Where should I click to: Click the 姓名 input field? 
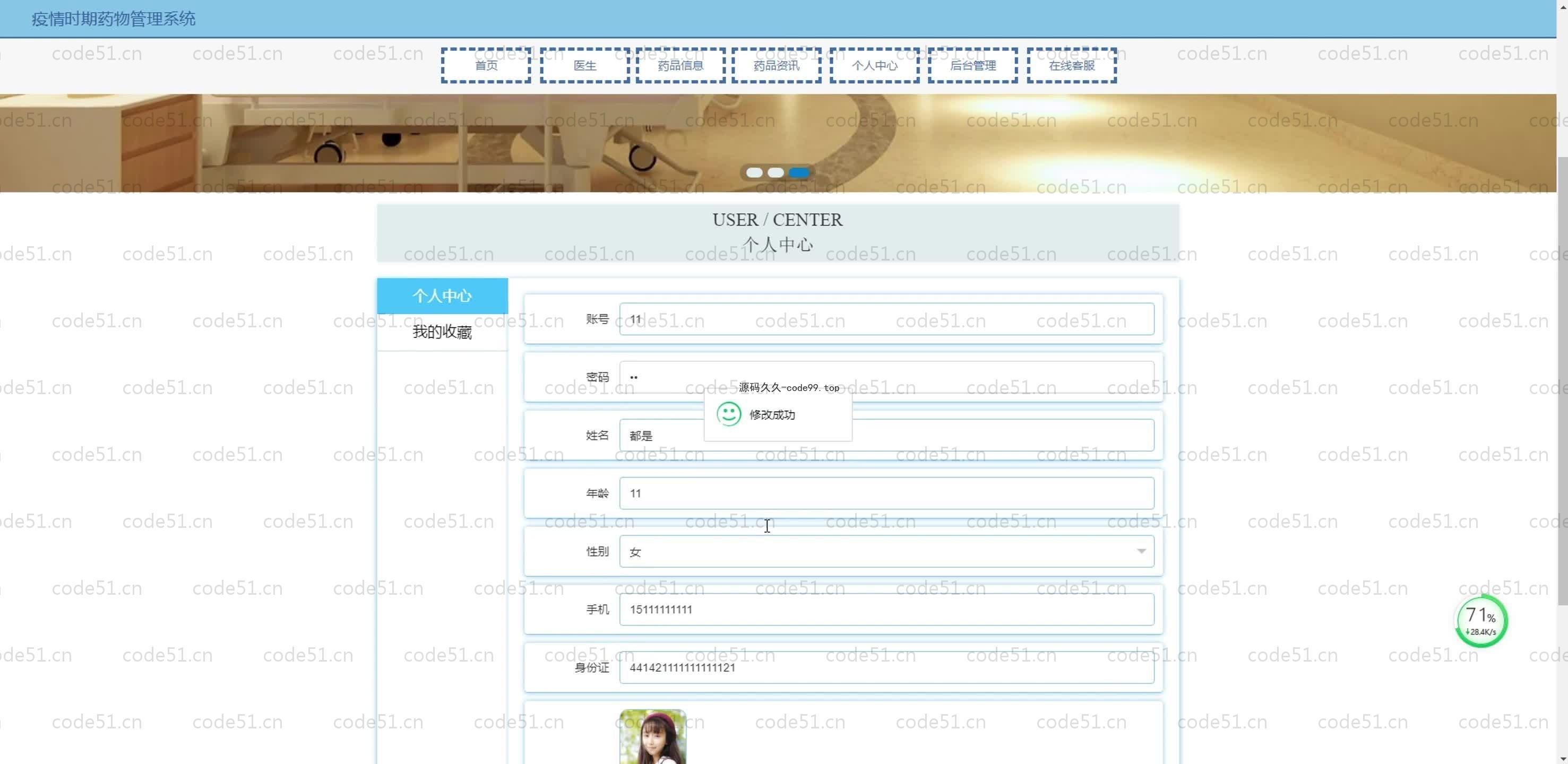tap(886, 435)
